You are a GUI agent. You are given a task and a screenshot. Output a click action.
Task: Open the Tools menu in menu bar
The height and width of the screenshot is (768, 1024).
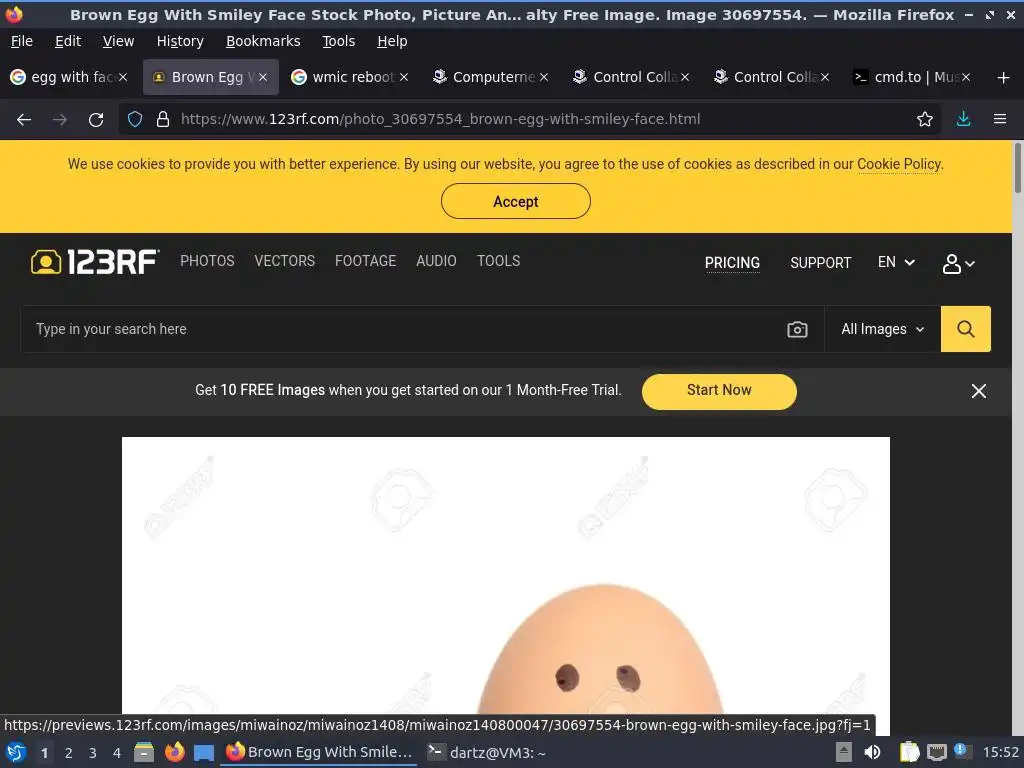tap(338, 41)
